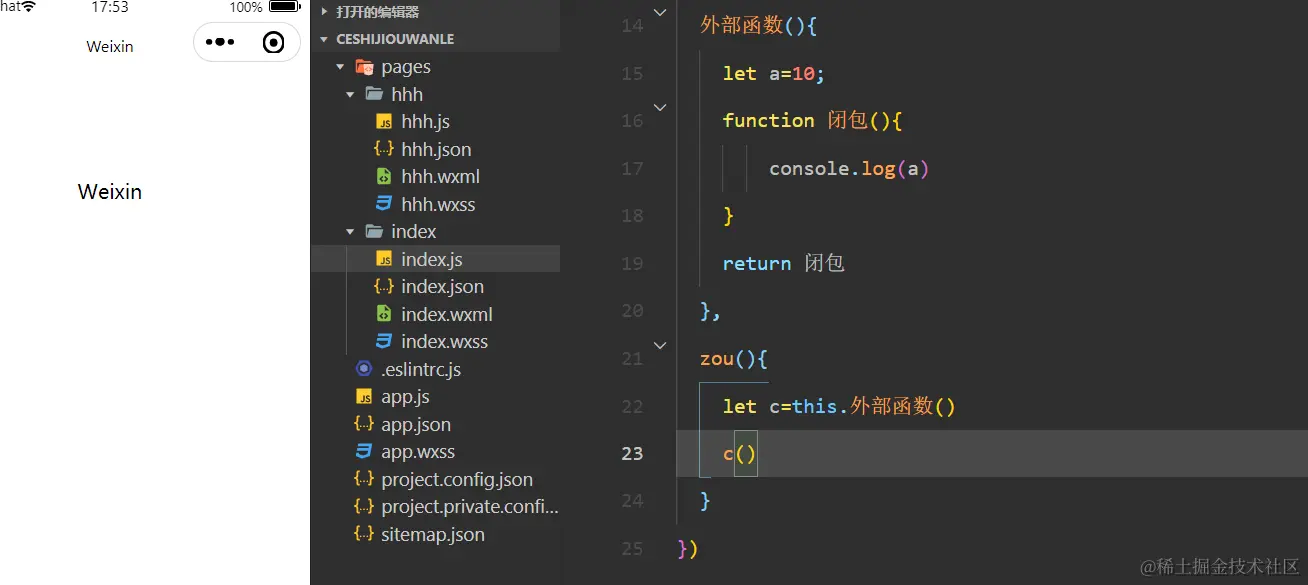Click the 'let c=this.外部函数()' line

coord(839,406)
